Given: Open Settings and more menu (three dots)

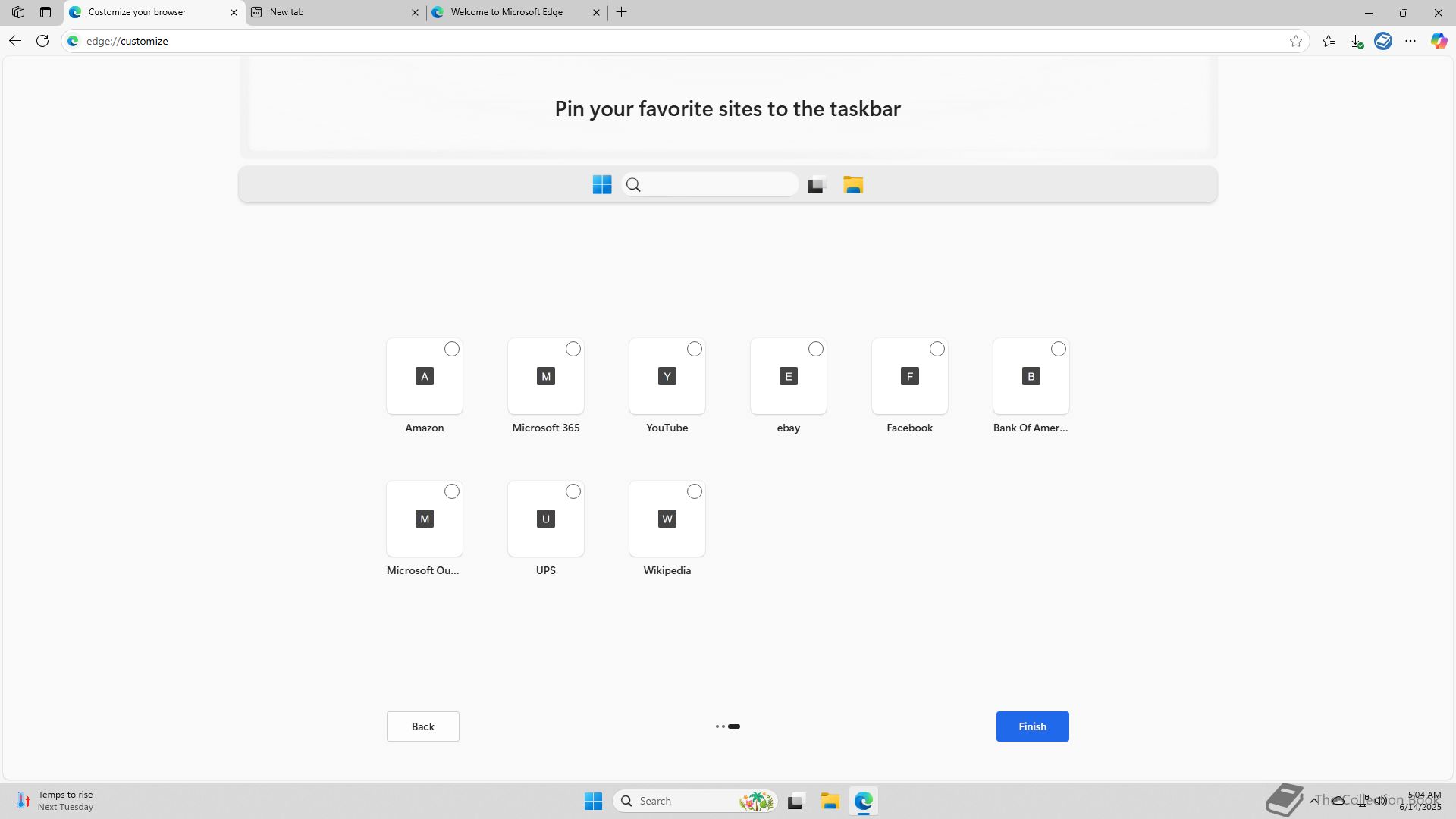Looking at the screenshot, I should point(1410,41).
